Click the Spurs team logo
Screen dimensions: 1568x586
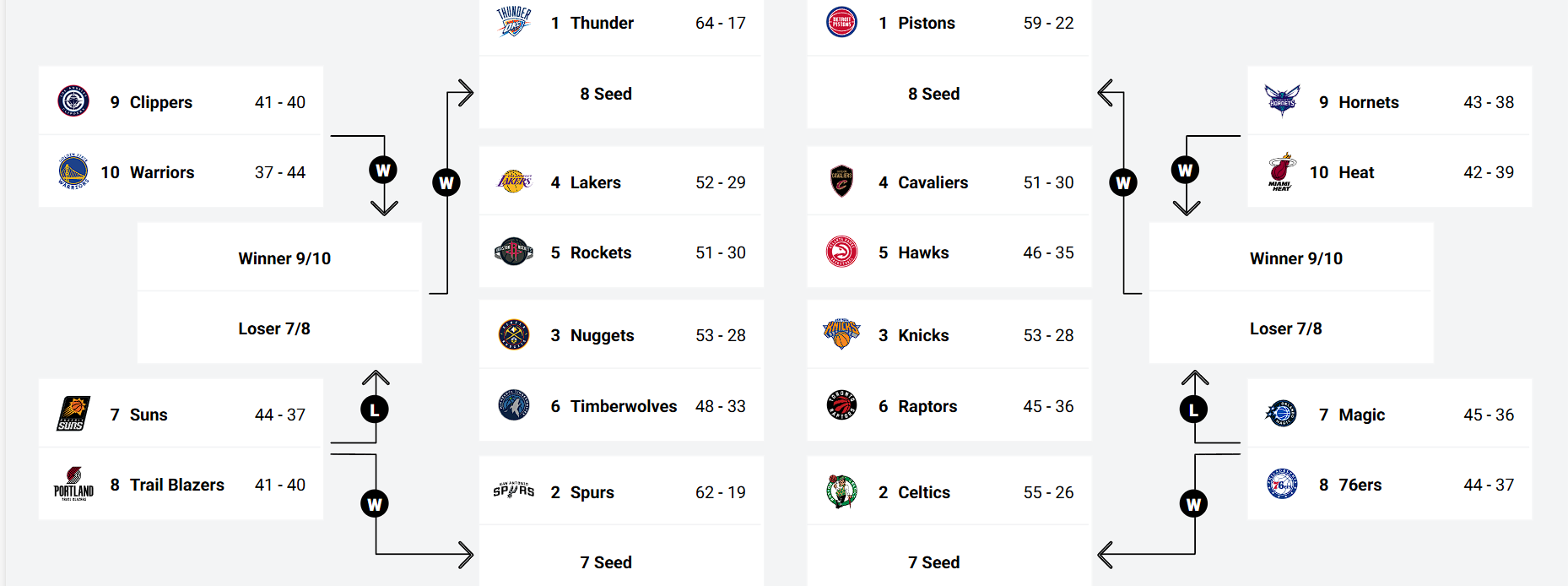[514, 491]
